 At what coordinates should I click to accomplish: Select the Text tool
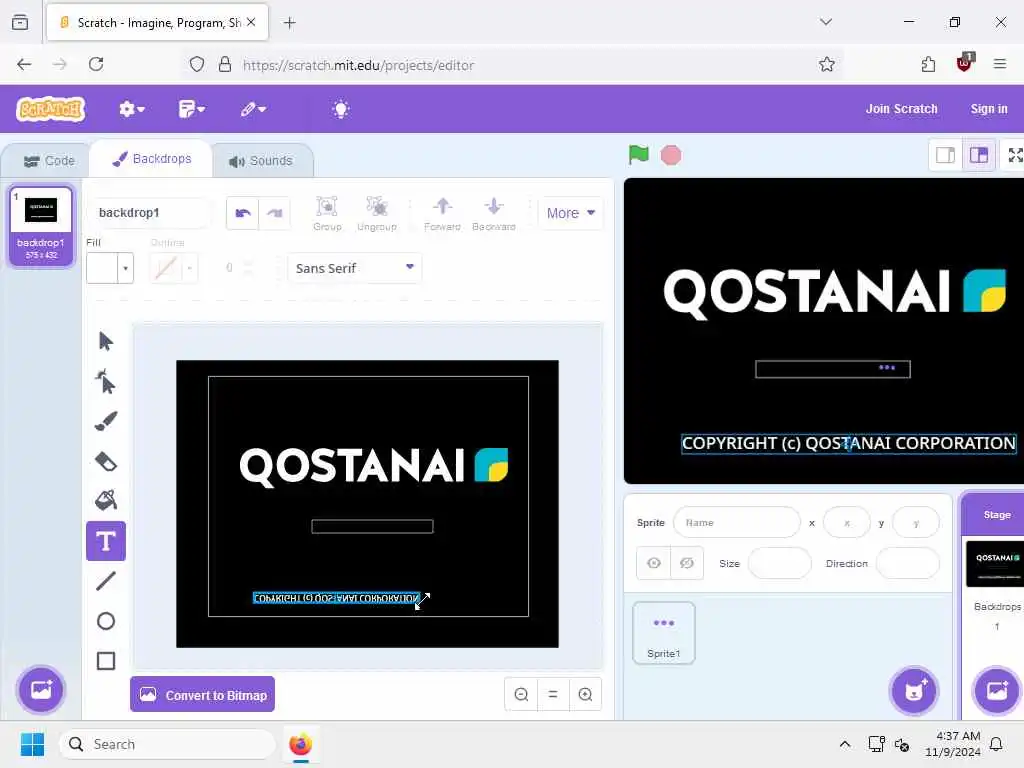pos(106,541)
